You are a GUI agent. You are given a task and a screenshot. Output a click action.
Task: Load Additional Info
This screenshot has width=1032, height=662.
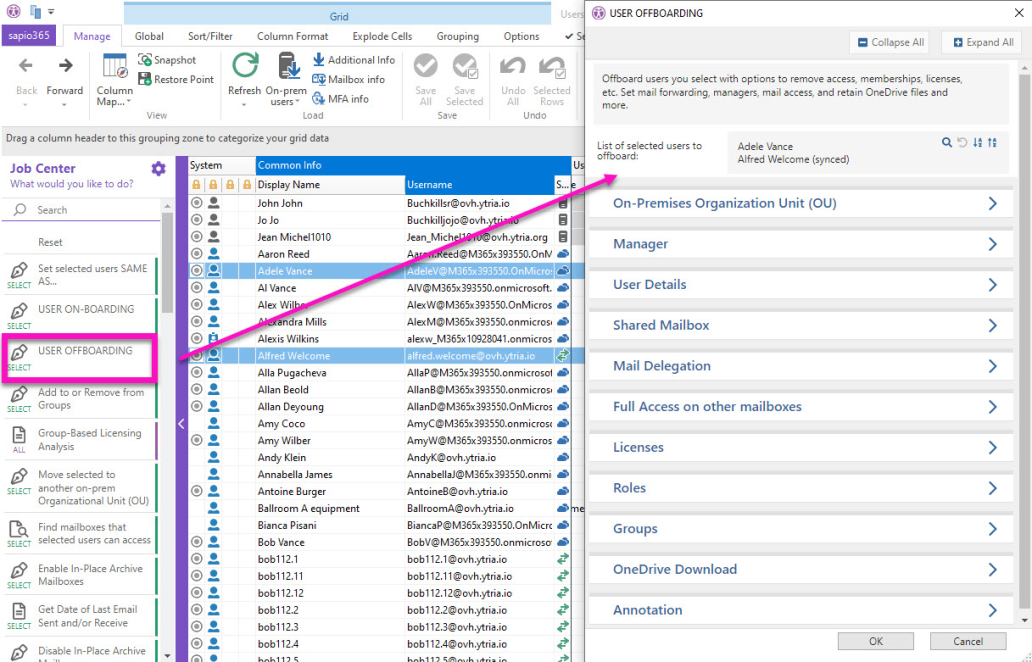click(353, 60)
